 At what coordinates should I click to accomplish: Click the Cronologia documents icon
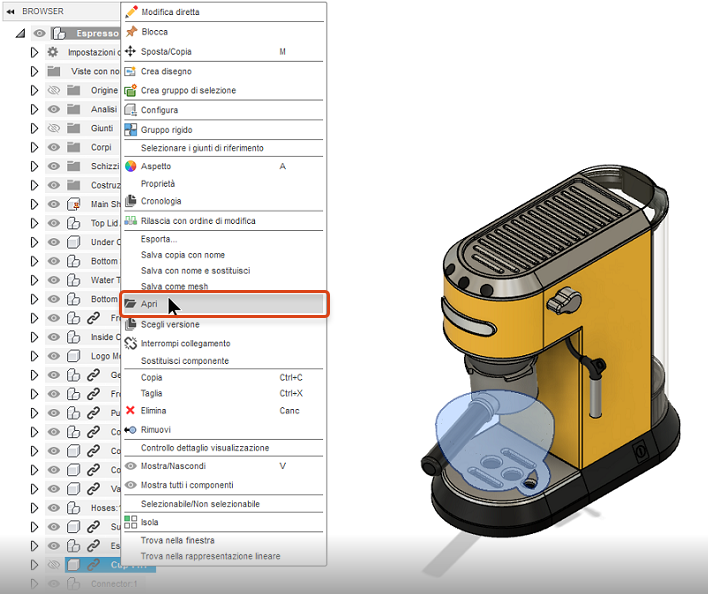(x=130, y=201)
